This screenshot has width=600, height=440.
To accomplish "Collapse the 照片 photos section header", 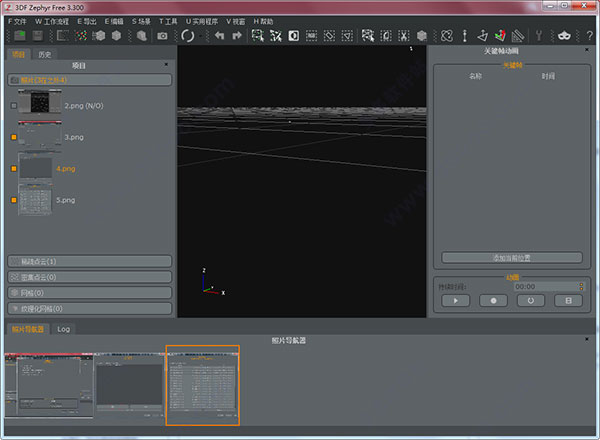I will [x=90, y=80].
